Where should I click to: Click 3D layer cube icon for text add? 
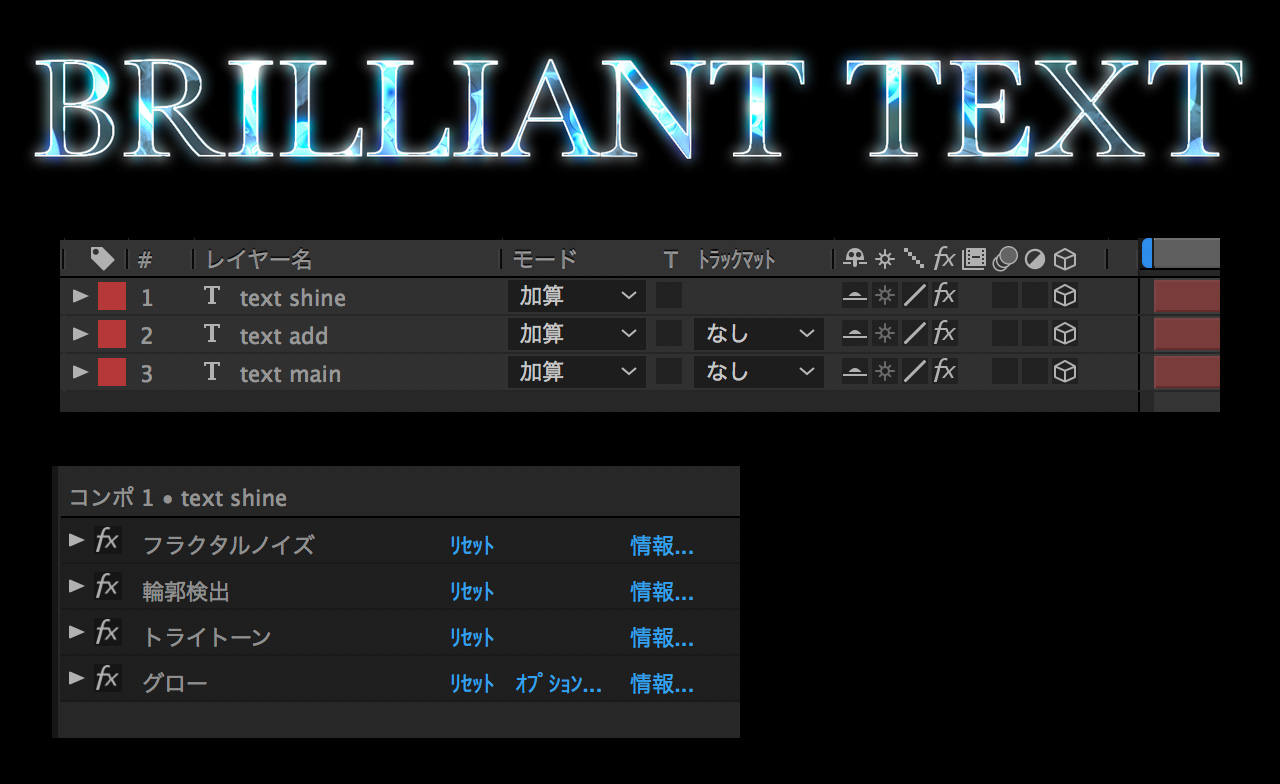[1066, 333]
